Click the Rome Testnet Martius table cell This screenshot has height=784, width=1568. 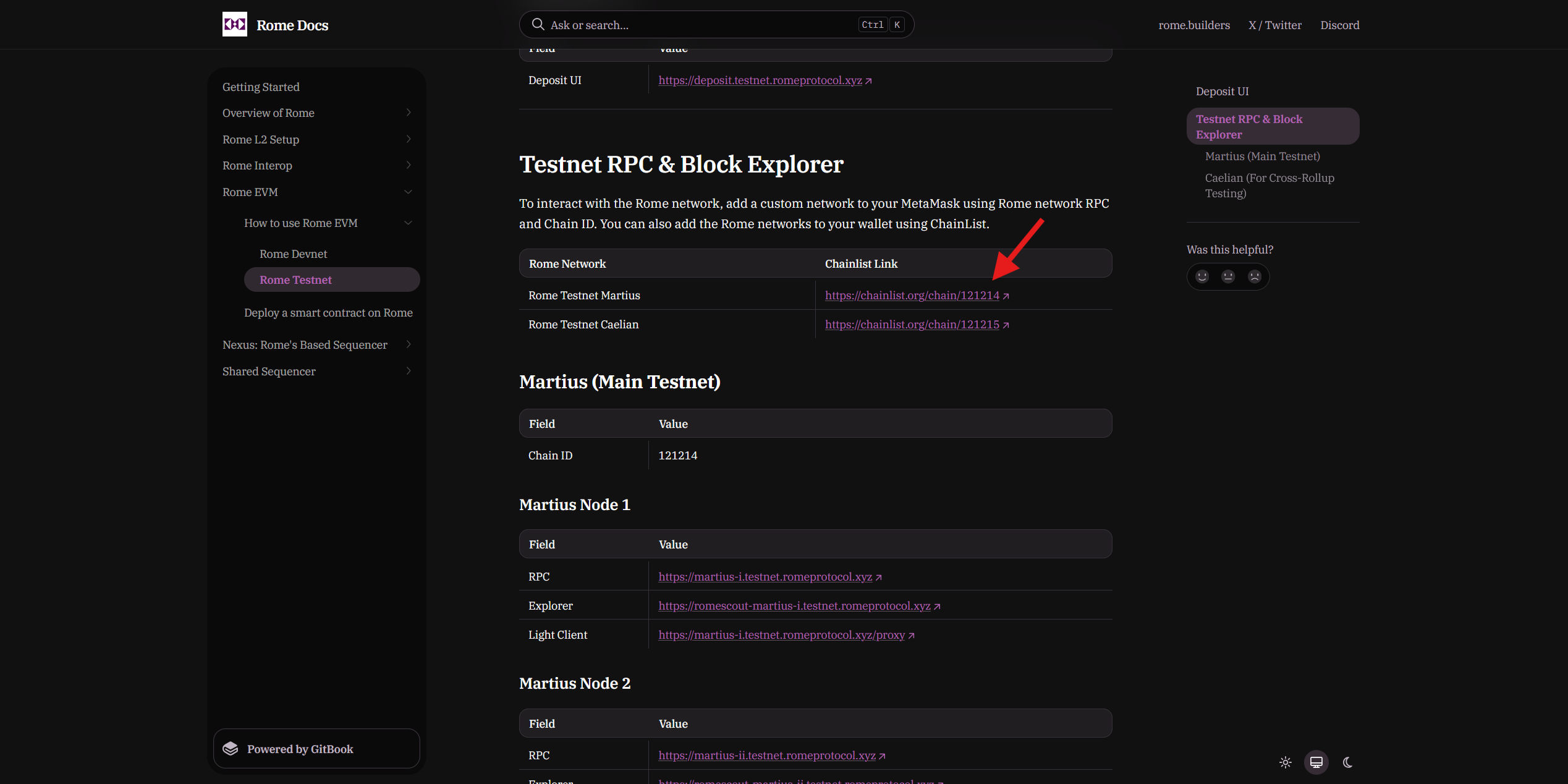tap(584, 295)
